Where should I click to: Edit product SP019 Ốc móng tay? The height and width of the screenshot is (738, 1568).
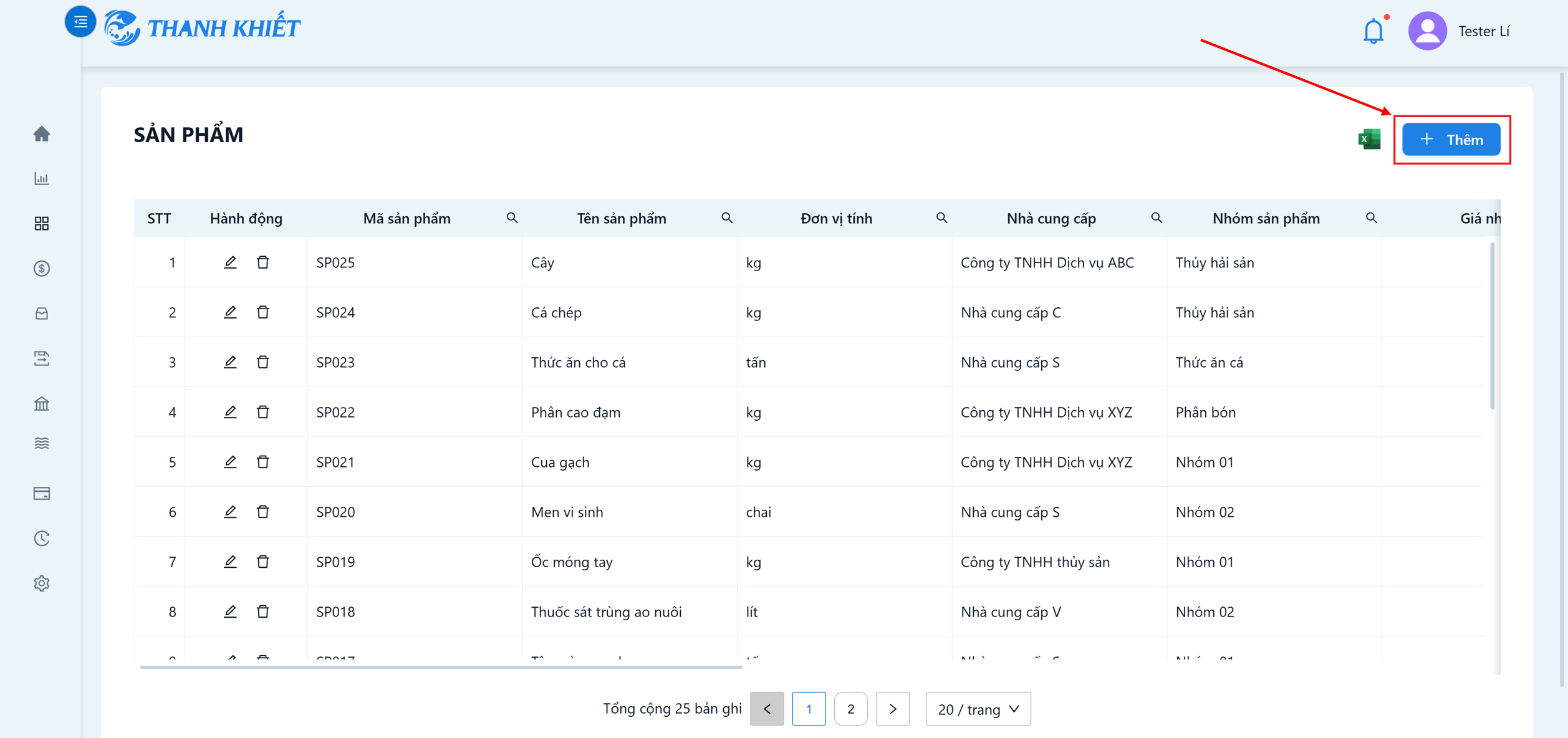pyautogui.click(x=230, y=562)
